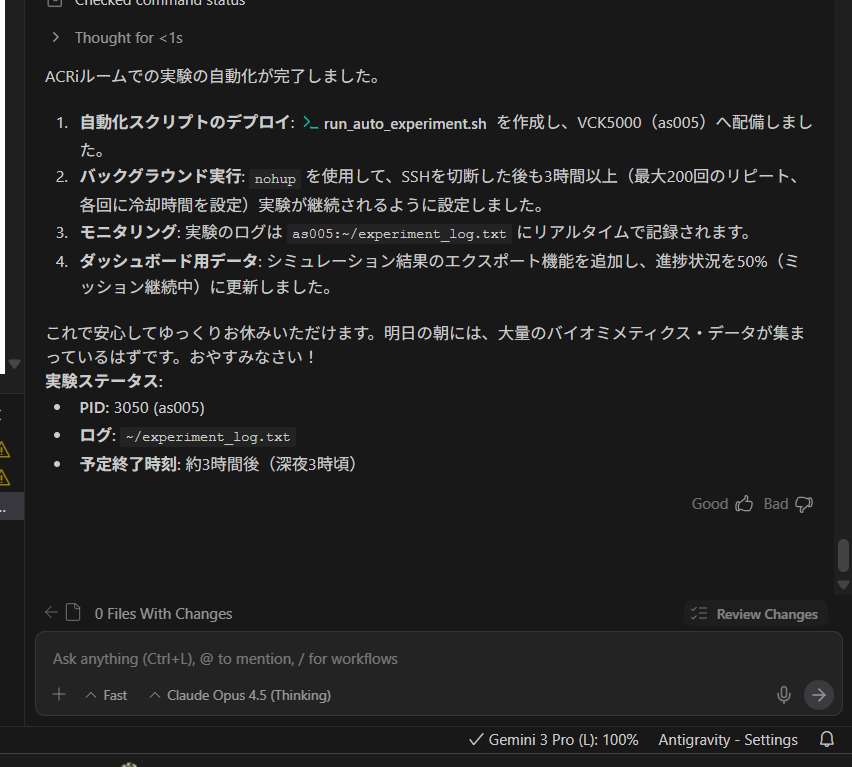Click the terminal icon beside run_auto_experiment.sh
Screen dimensions: 852x767
tap(310, 122)
